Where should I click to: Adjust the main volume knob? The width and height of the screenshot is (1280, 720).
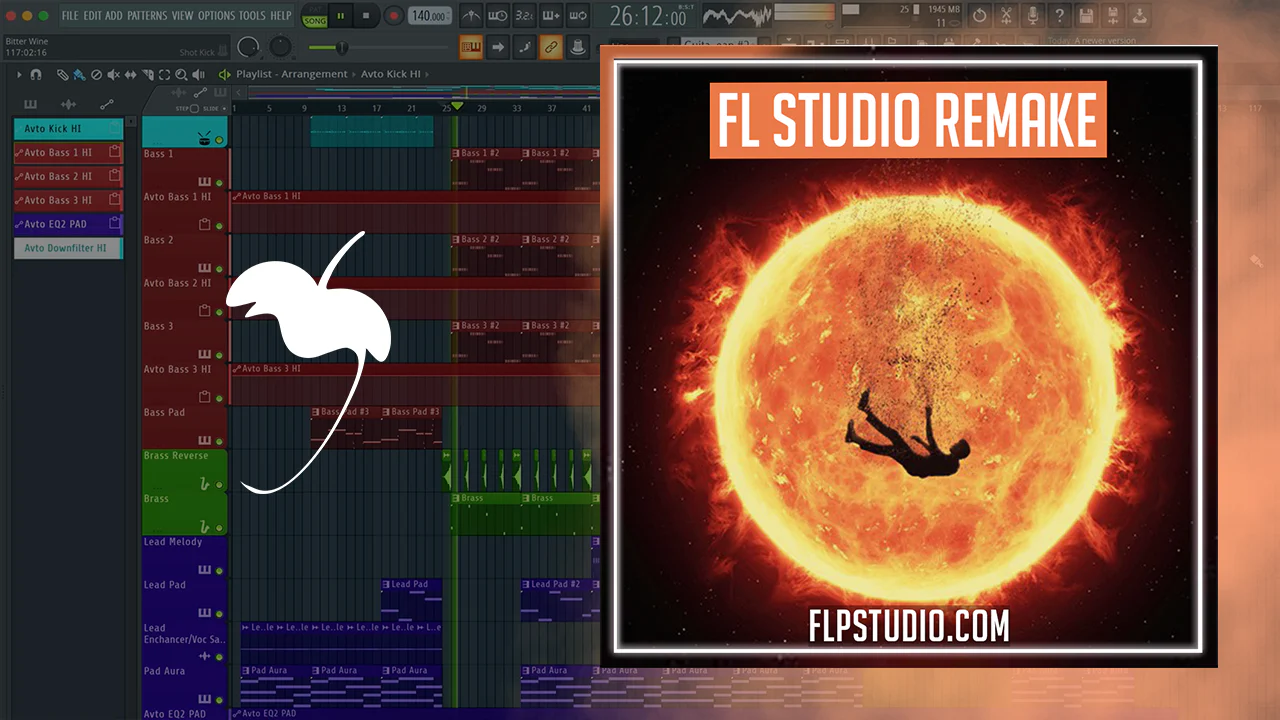[x=248, y=46]
